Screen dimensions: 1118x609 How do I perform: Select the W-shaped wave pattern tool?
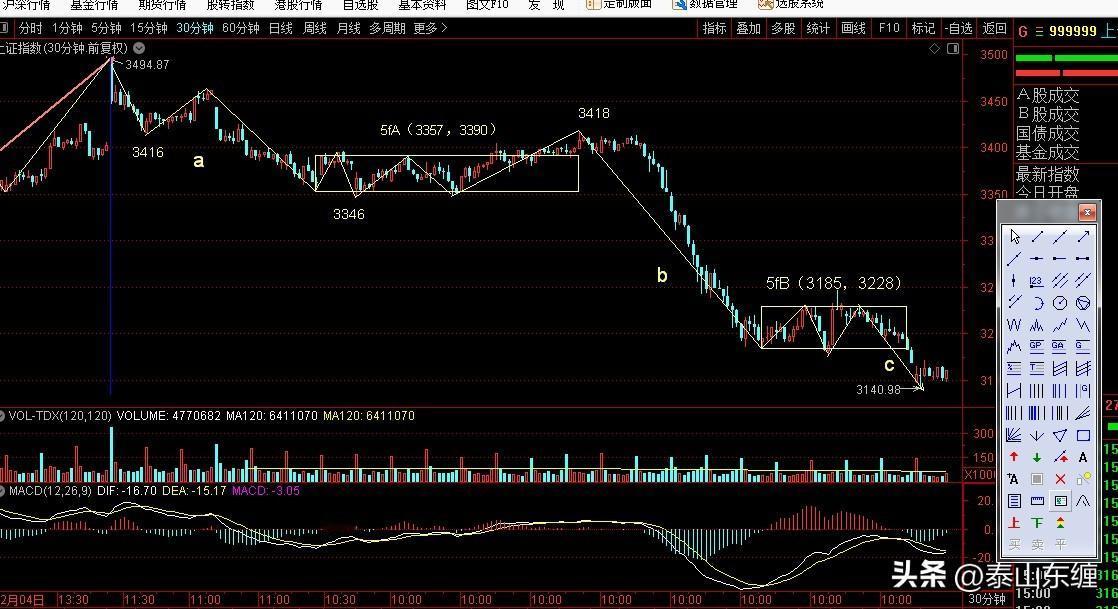click(x=1013, y=324)
